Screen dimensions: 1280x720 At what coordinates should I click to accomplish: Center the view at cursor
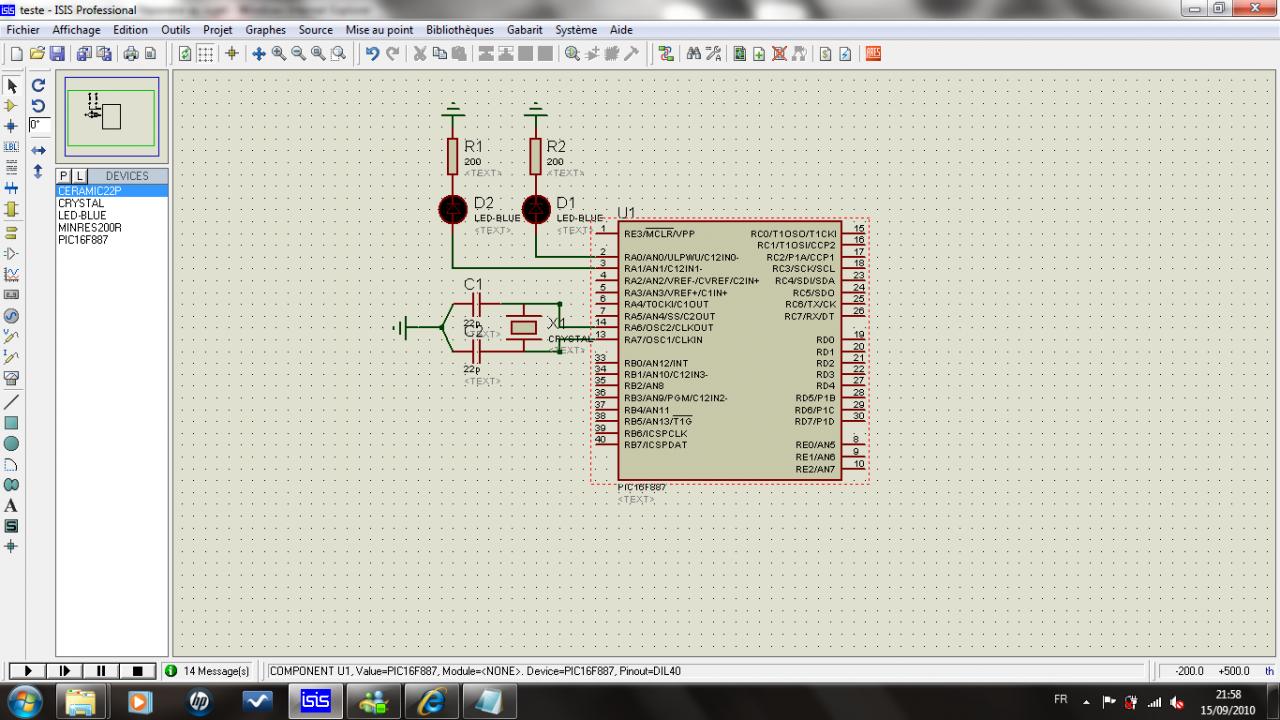[259, 53]
